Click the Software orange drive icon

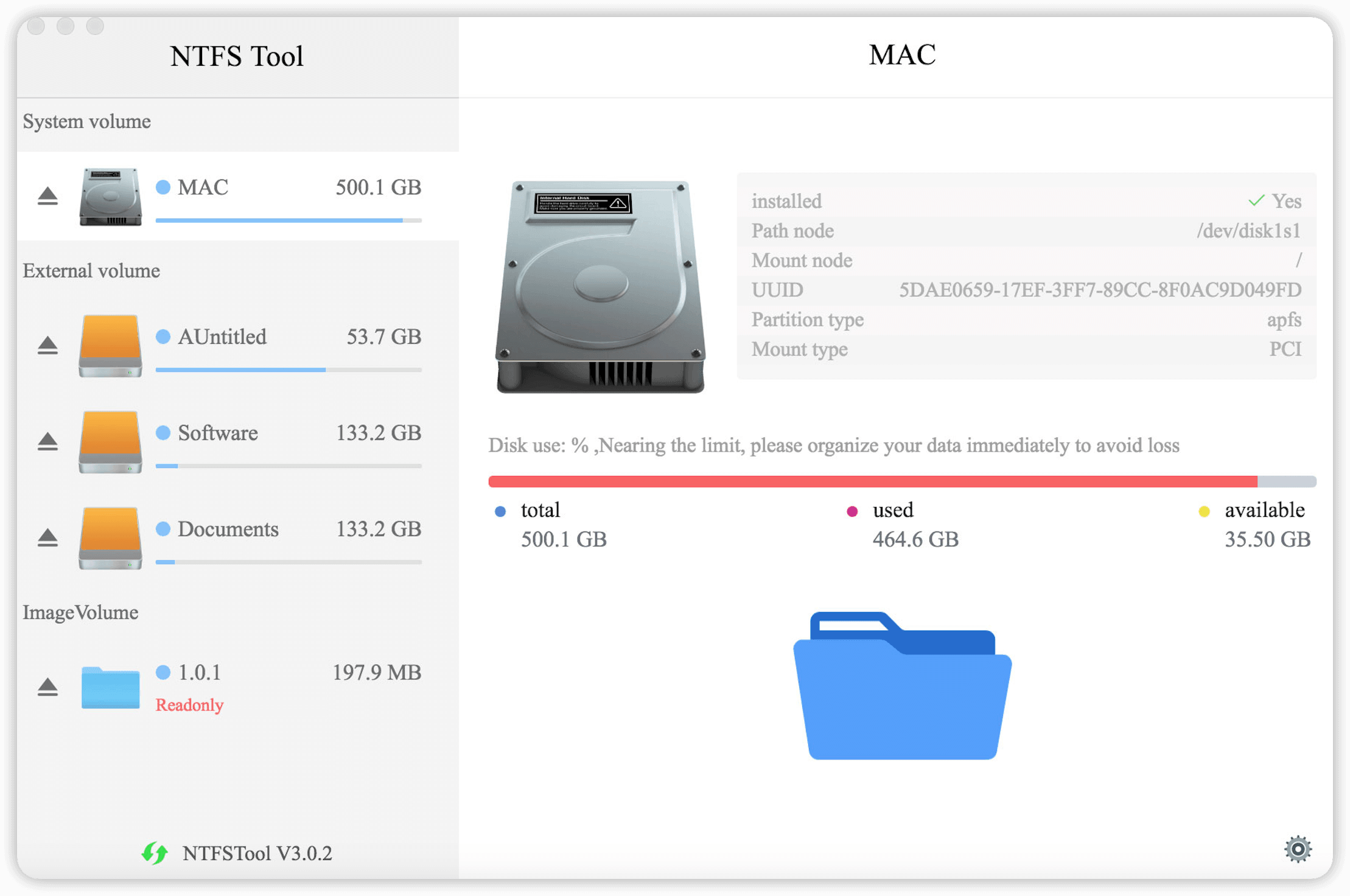pyautogui.click(x=110, y=442)
